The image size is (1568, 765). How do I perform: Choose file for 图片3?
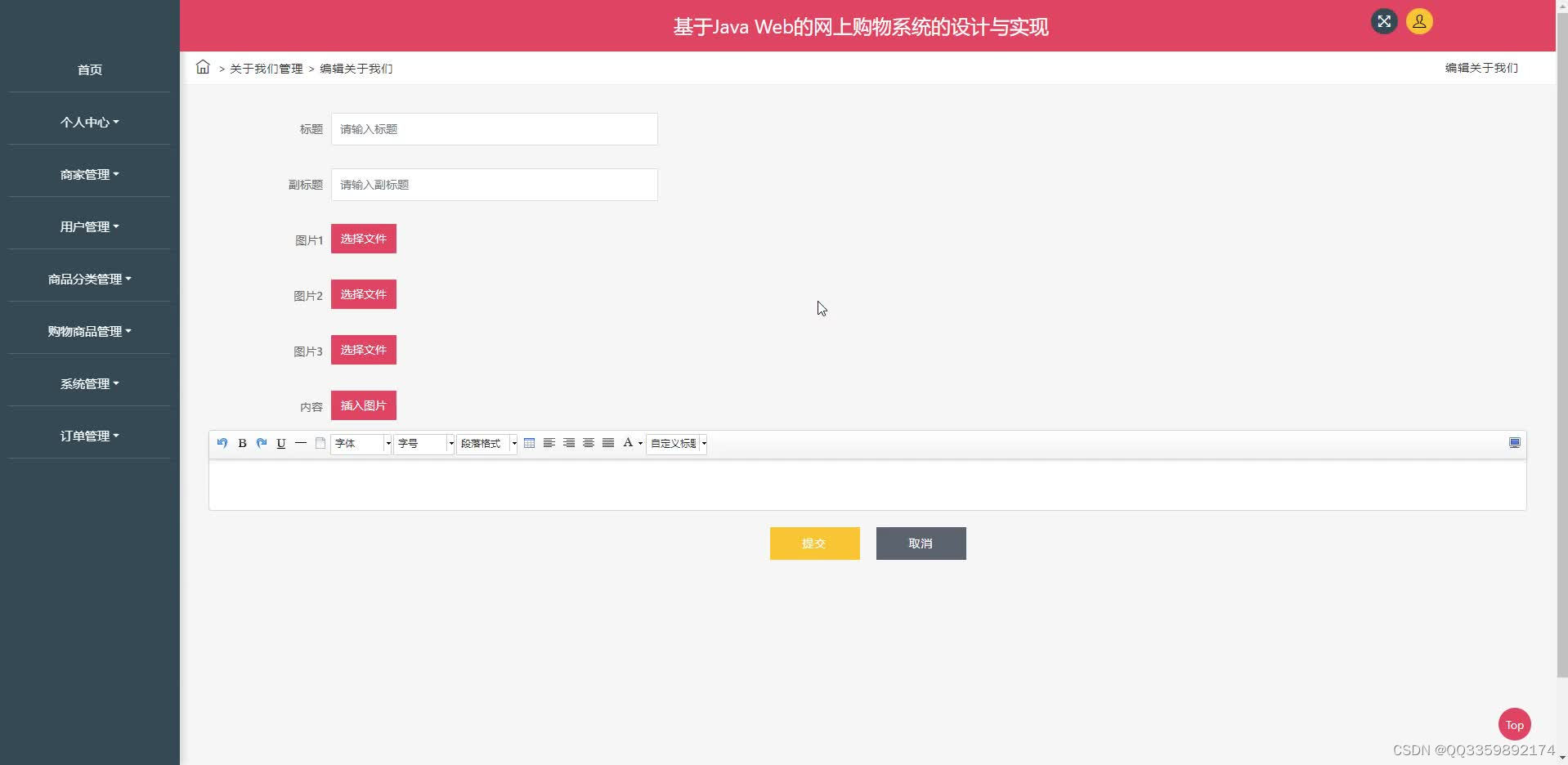[364, 350]
